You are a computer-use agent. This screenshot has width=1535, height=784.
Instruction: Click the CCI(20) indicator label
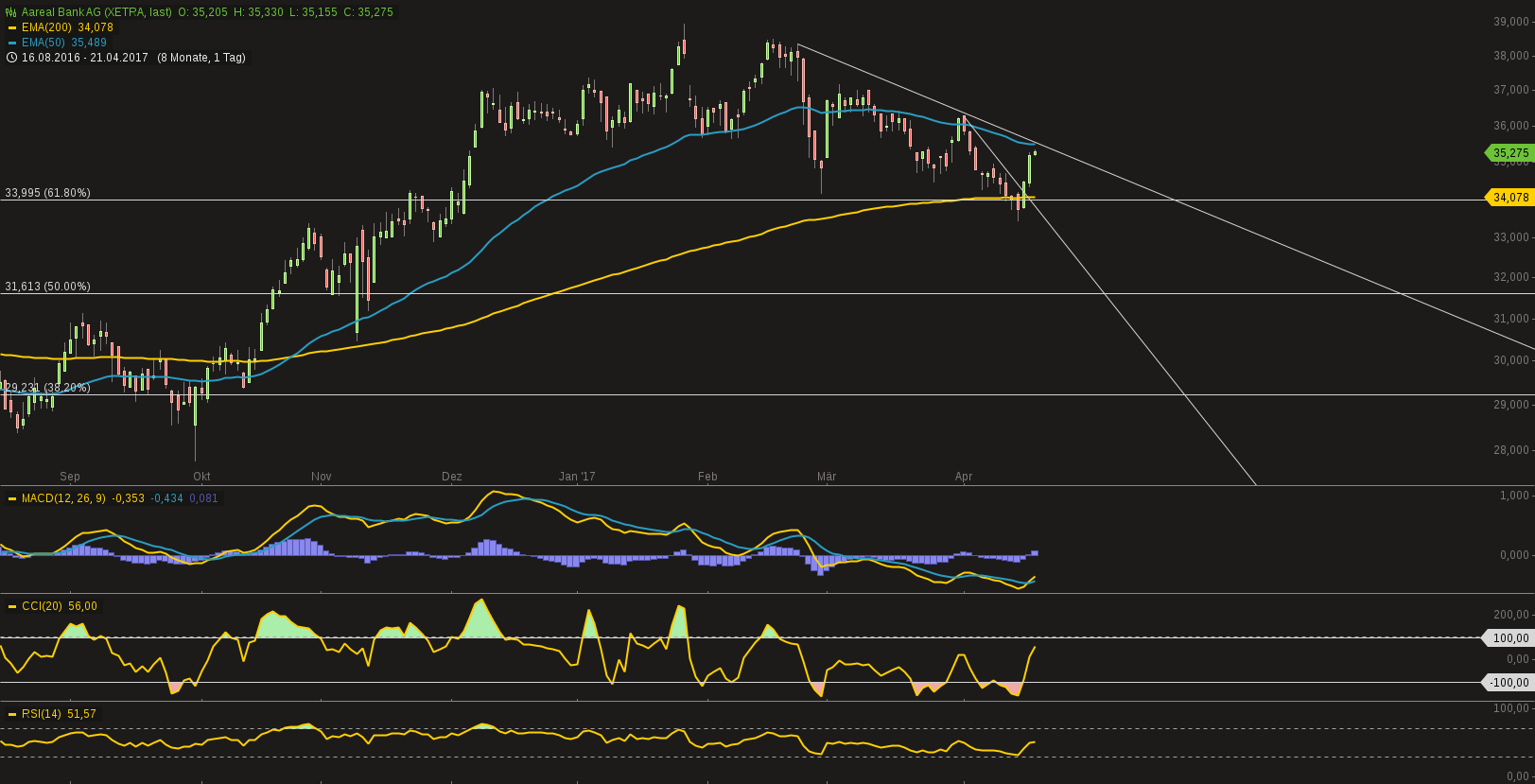click(x=42, y=606)
